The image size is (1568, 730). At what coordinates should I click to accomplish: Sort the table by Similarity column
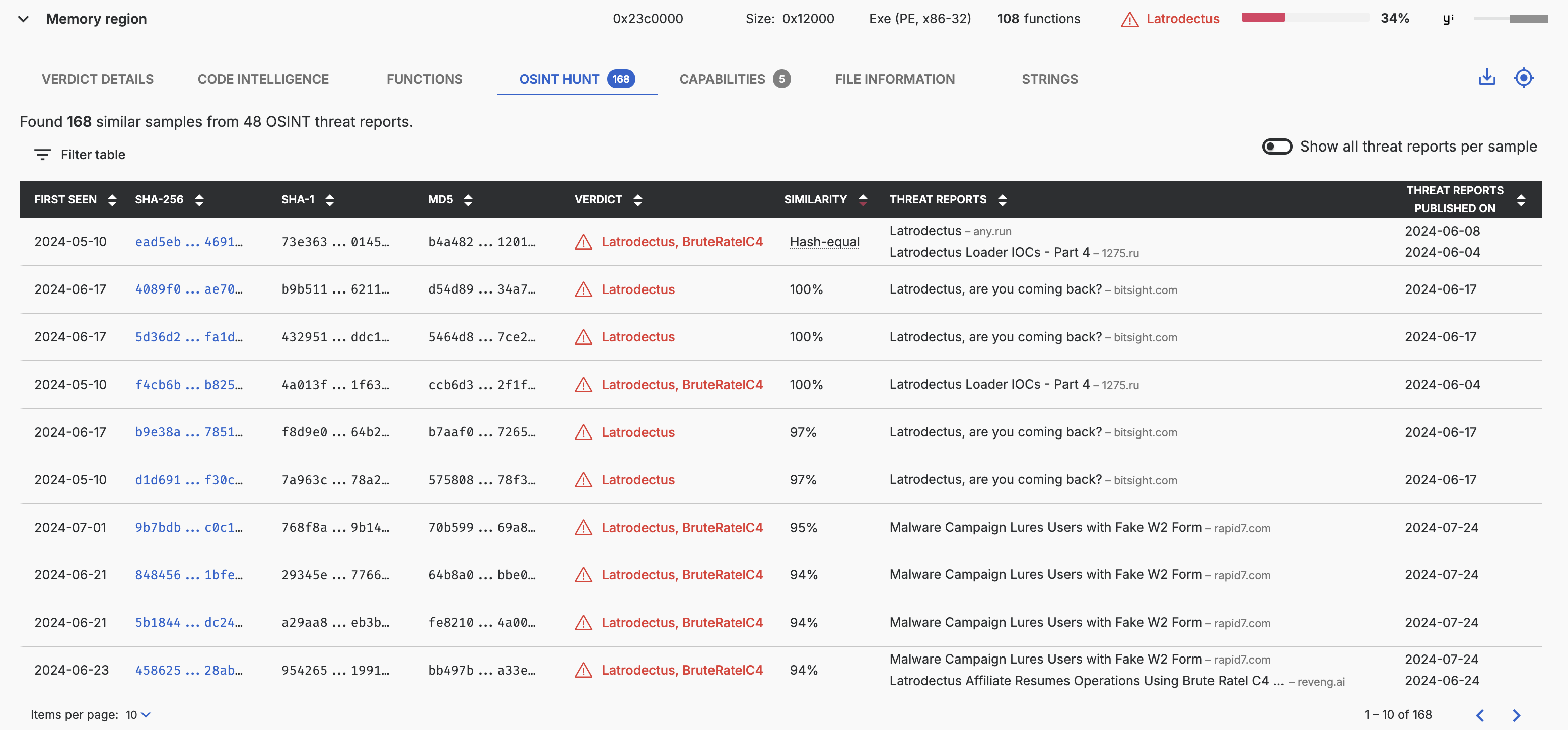pyautogui.click(x=863, y=200)
